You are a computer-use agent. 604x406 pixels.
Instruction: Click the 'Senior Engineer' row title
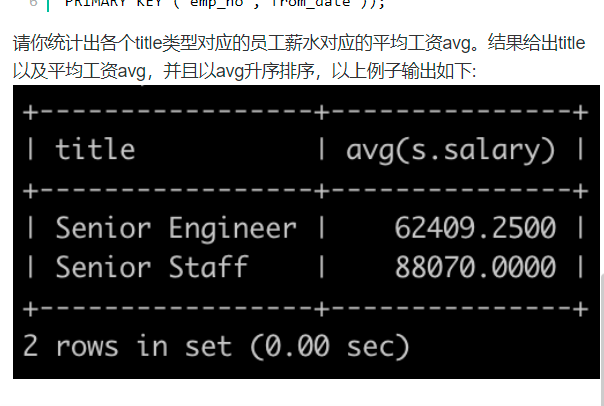tap(175, 228)
